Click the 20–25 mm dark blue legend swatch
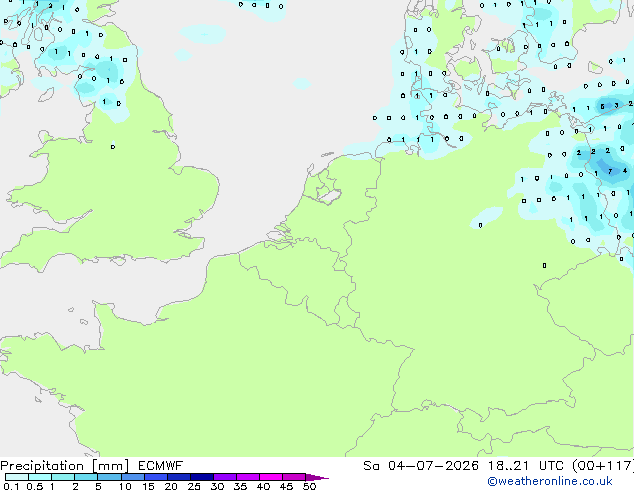634x490 pixels. click(x=179, y=477)
